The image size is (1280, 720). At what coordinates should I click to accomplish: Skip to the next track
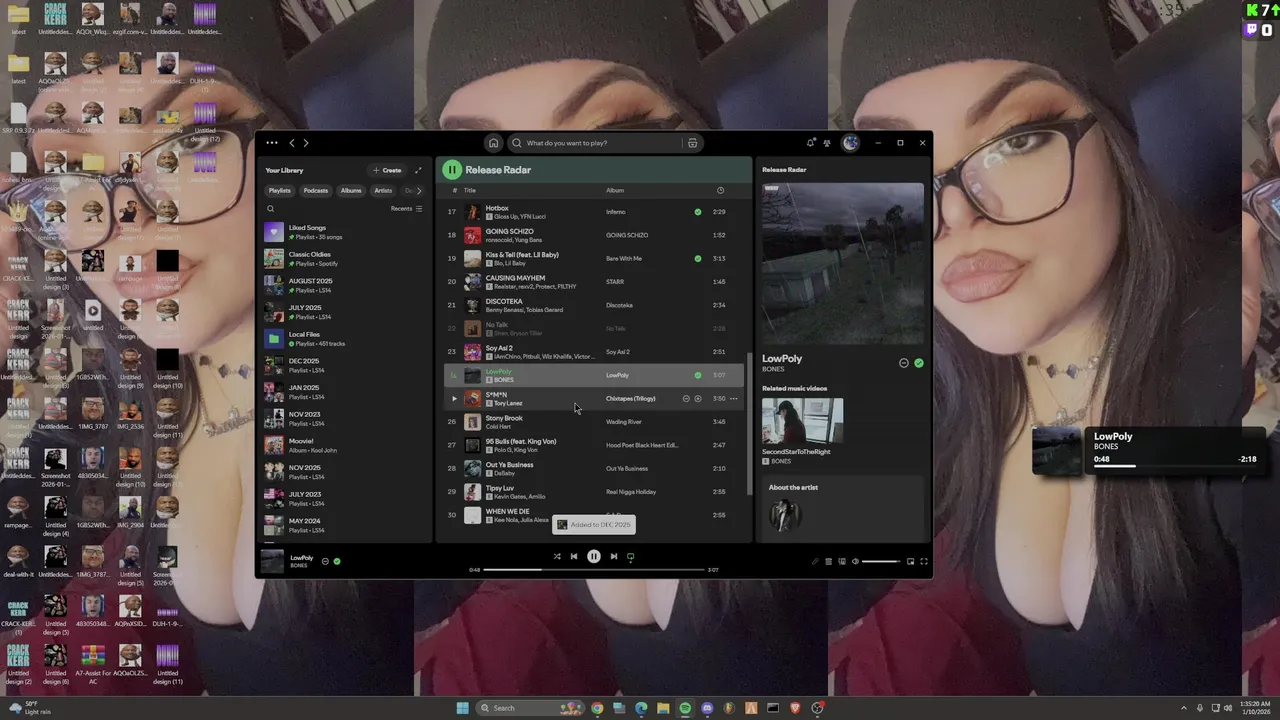click(614, 556)
